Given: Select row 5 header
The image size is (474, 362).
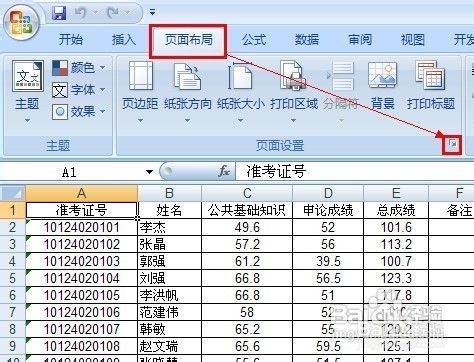Looking at the screenshot, I should click(x=13, y=278).
